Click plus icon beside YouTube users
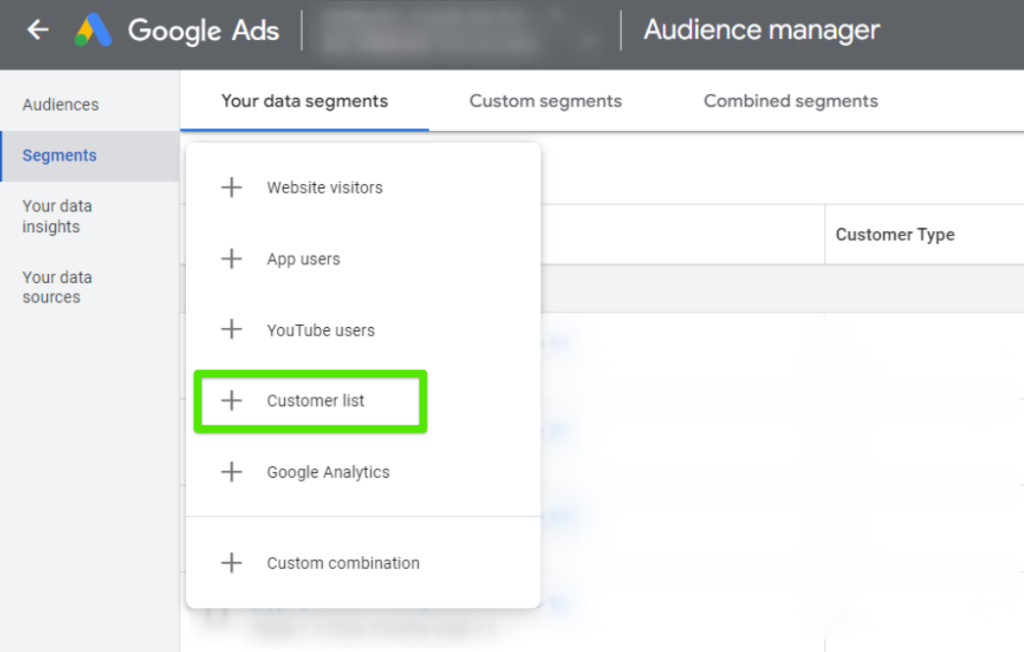The width and height of the screenshot is (1024, 652). pos(231,329)
